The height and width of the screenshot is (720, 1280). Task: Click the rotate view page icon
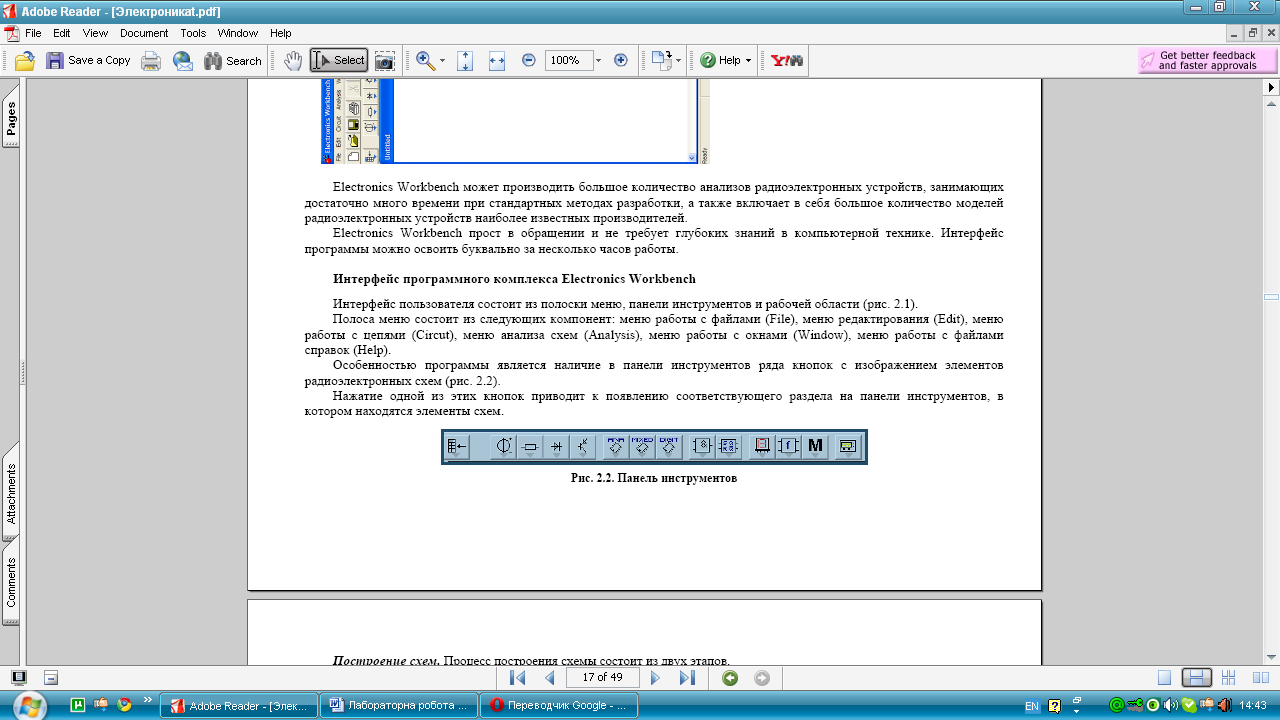click(661, 61)
